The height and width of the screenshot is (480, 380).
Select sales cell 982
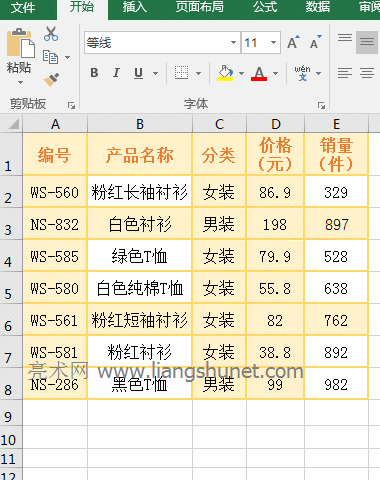[x=336, y=383]
